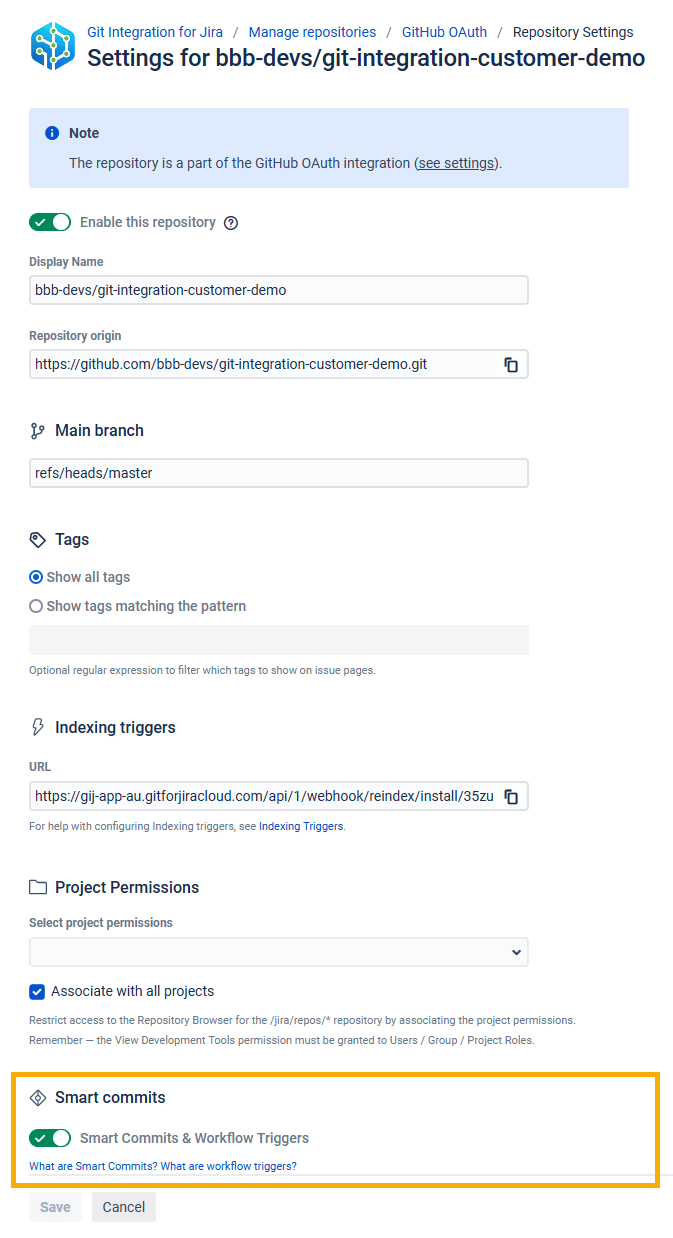The width and height of the screenshot is (673, 1238).
Task: Select Show tags matching the pattern
Action: [x=36, y=606]
